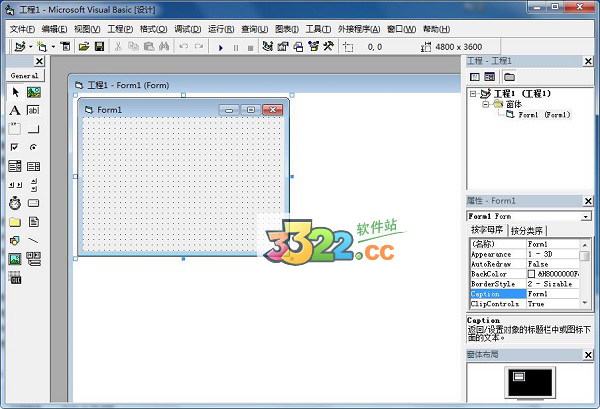Open the 视图(V) menu
The width and height of the screenshot is (600, 409).
(x=87, y=29)
